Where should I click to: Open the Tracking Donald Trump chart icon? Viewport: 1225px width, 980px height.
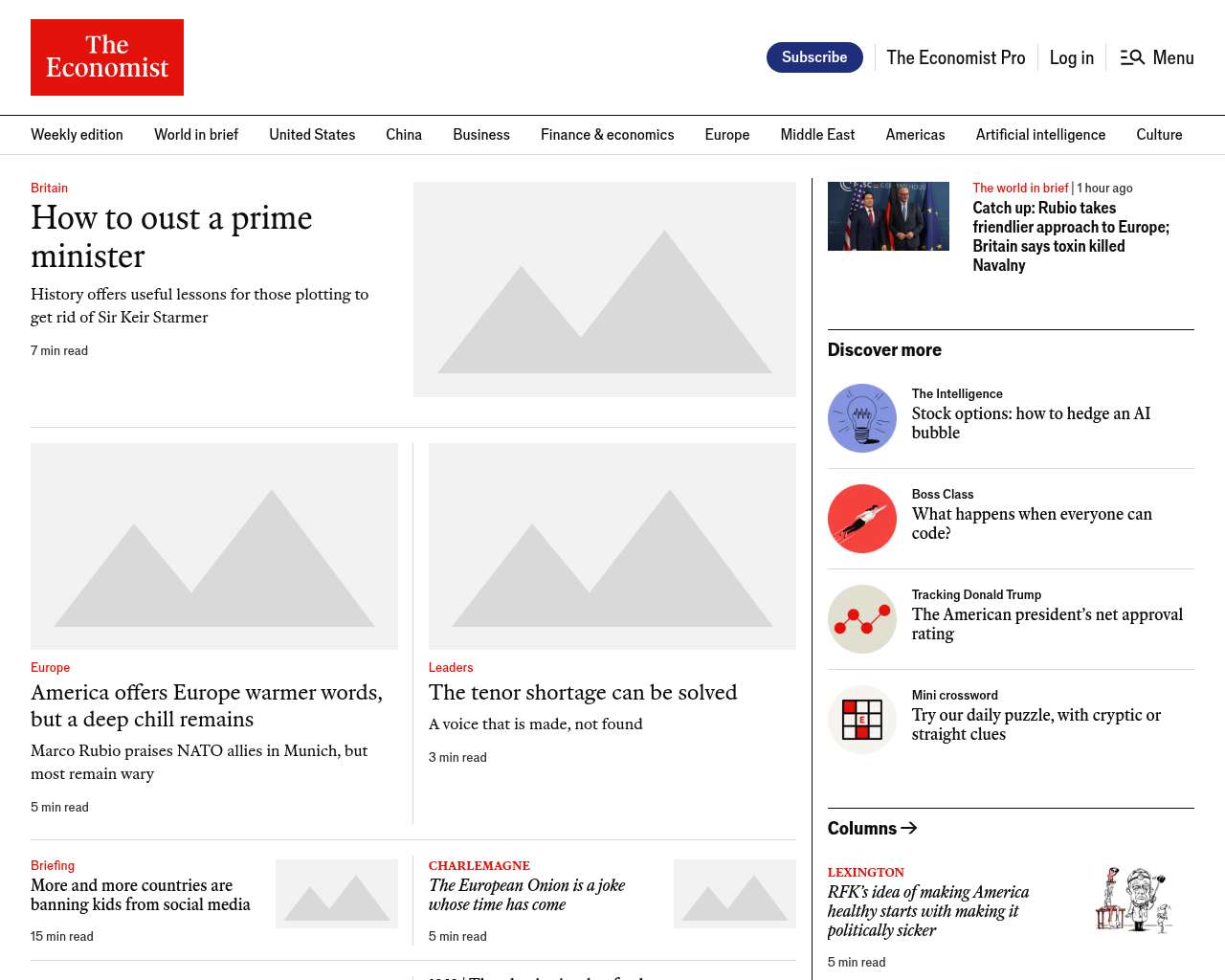(861, 619)
